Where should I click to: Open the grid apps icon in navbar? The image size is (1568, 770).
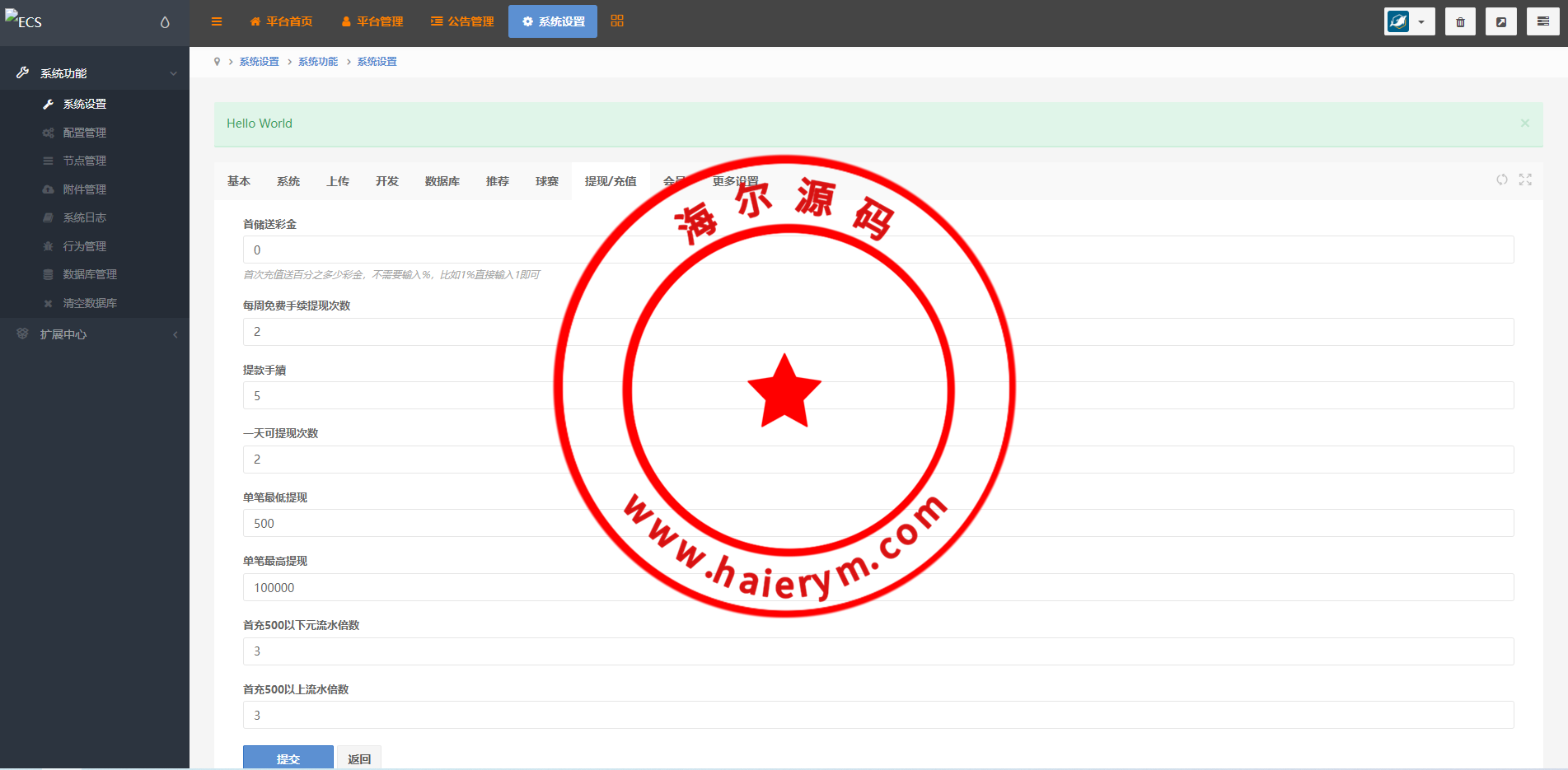point(617,21)
